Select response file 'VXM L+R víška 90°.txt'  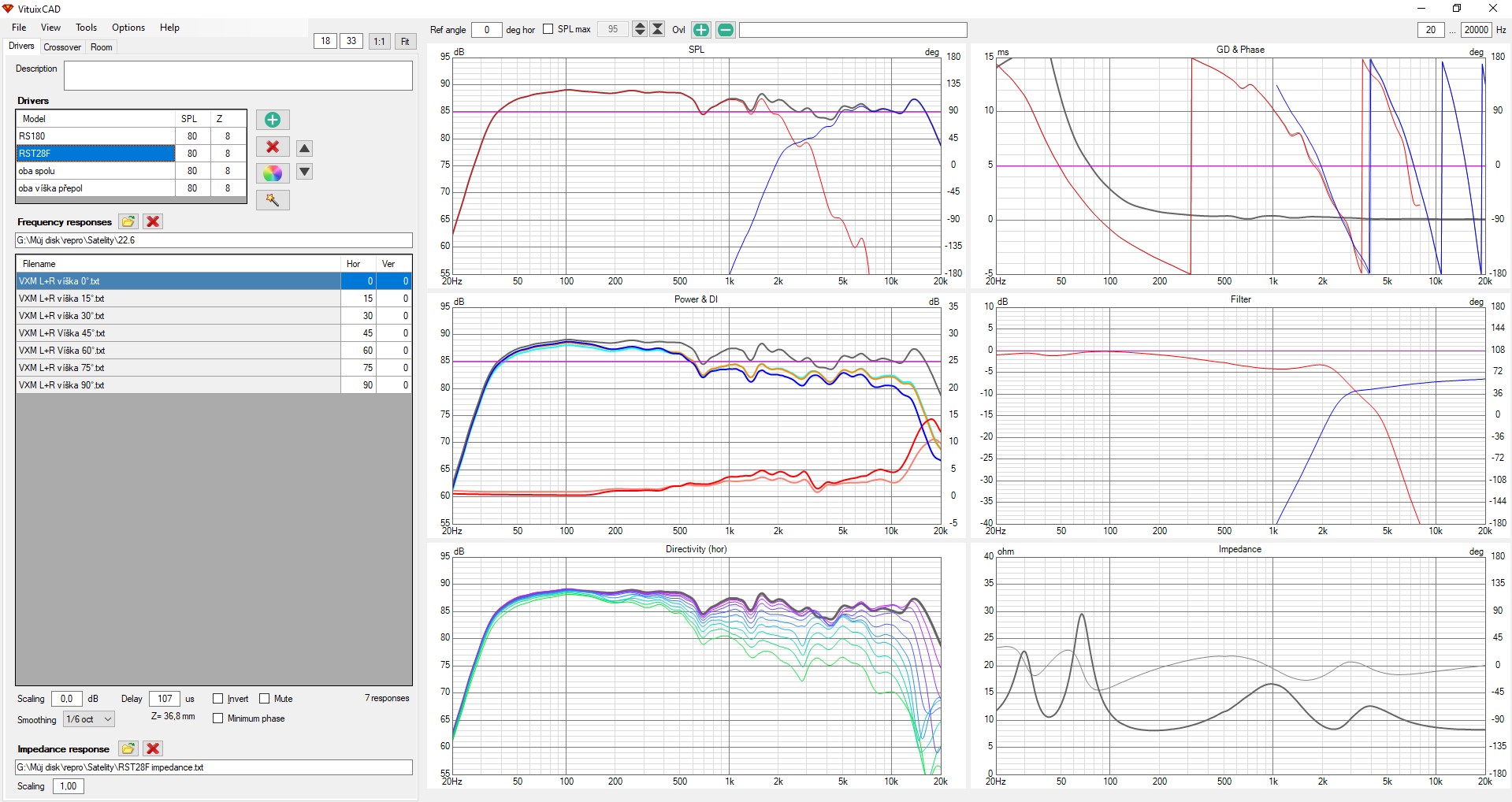pos(214,385)
